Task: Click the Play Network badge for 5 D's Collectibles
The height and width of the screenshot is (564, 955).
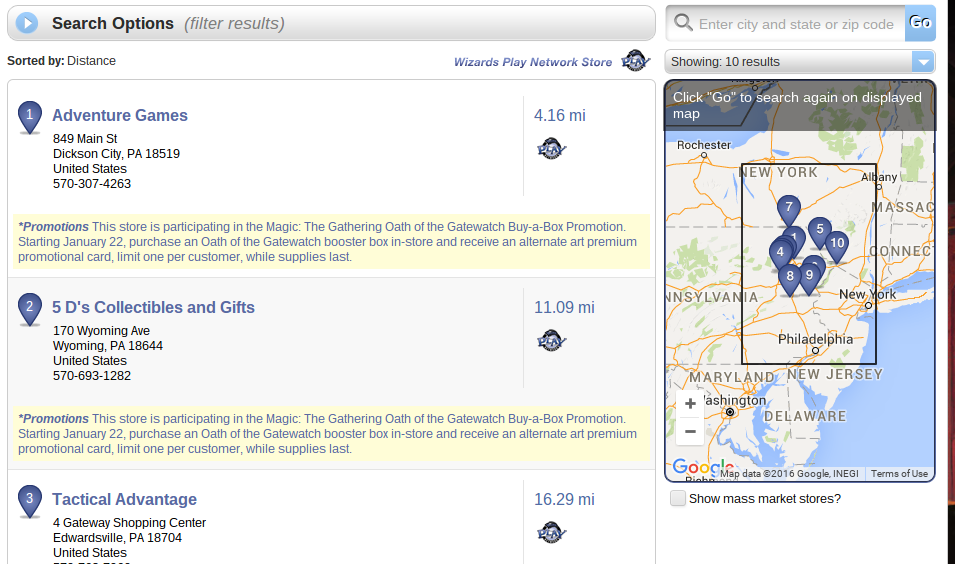Action: 551,340
